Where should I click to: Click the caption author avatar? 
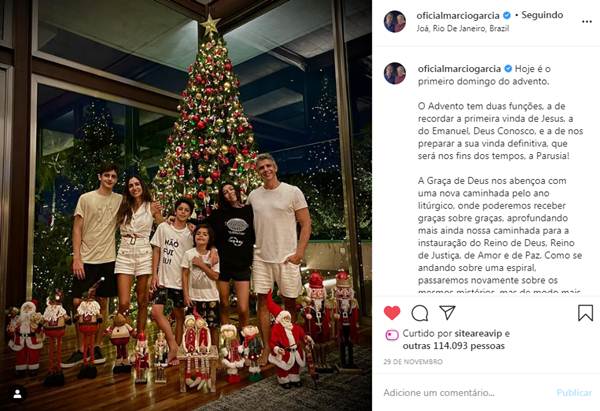(x=395, y=73)
